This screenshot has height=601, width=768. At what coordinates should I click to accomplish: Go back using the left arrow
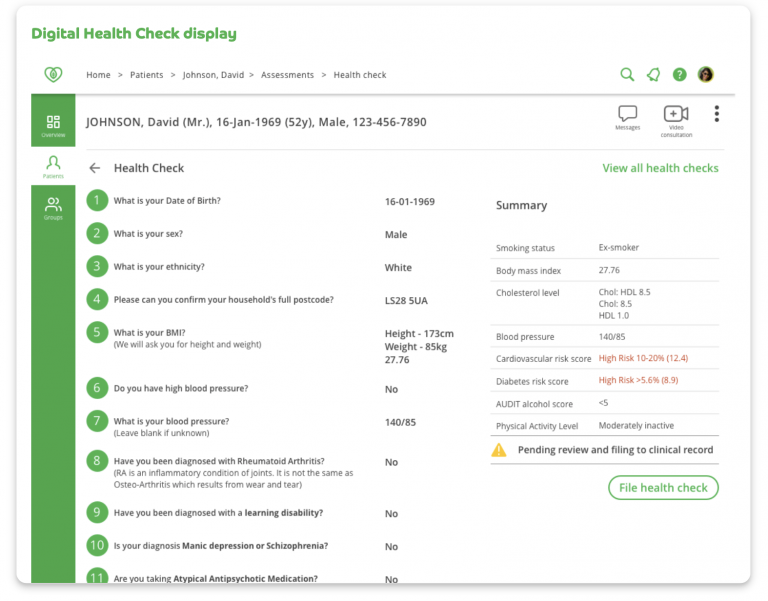[x=95, y=168]
